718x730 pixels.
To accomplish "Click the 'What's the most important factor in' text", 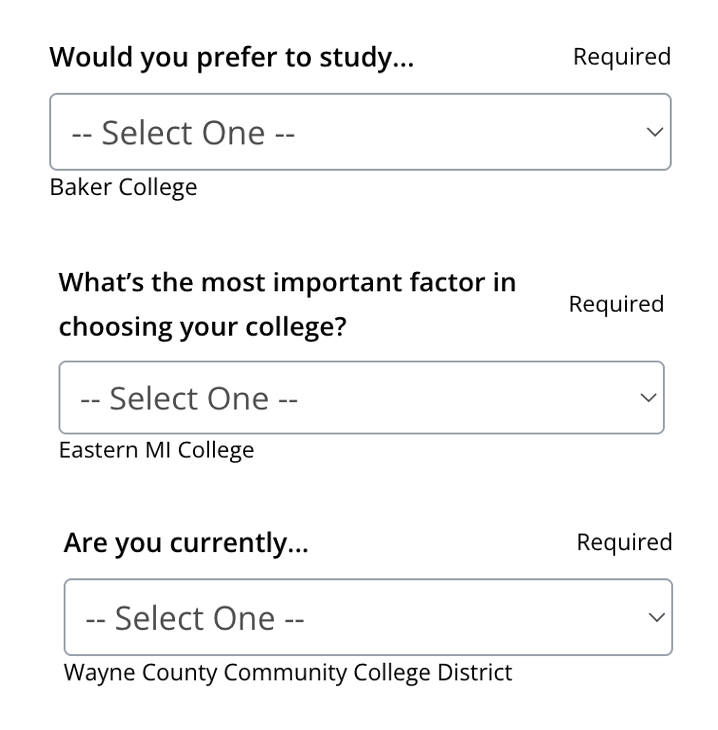I will pyautogui.click(x=287, y=283).
